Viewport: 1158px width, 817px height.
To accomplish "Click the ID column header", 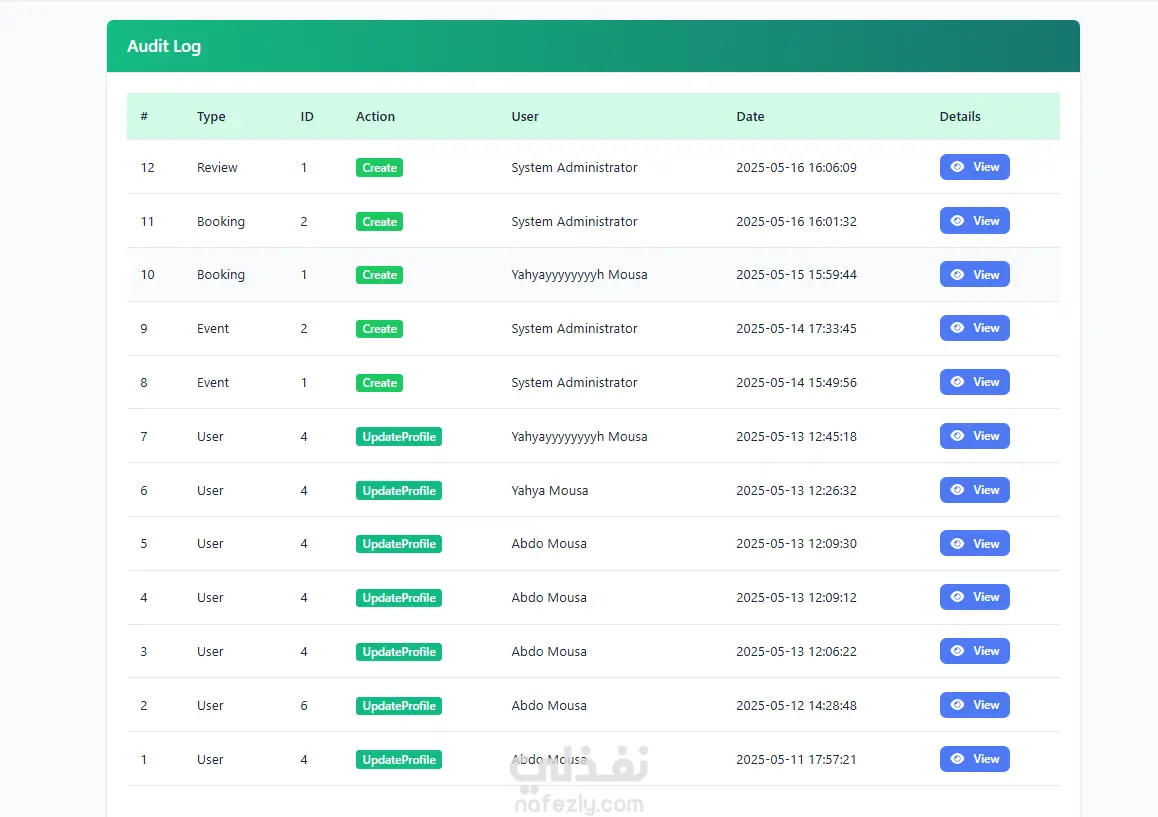I will pyautogui.click(x=307, y=117).
